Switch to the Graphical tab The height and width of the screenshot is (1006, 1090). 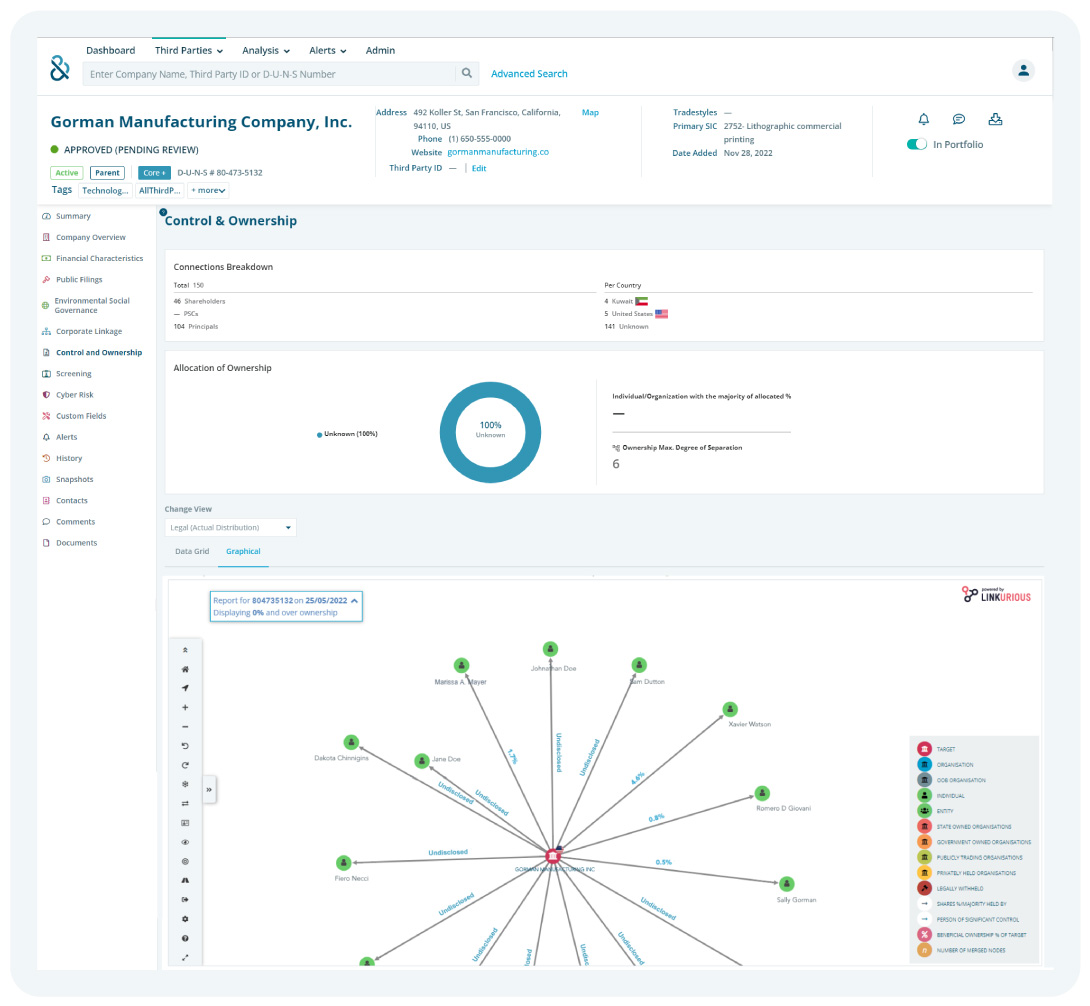pos(243,551)
